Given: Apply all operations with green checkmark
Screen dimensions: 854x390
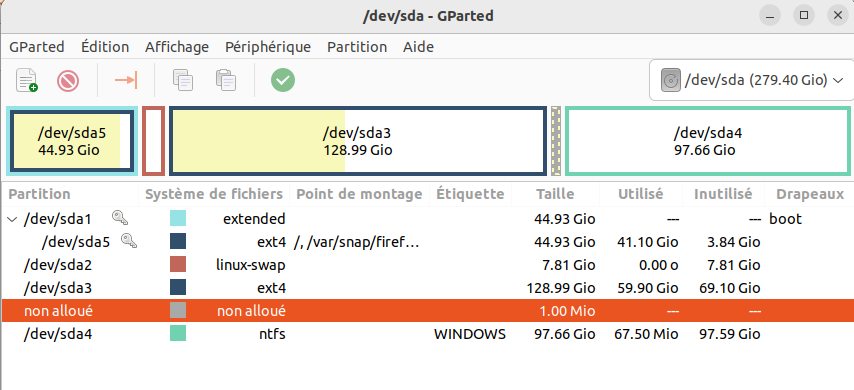Looking at the screenshot, I should tap(283, 81).
